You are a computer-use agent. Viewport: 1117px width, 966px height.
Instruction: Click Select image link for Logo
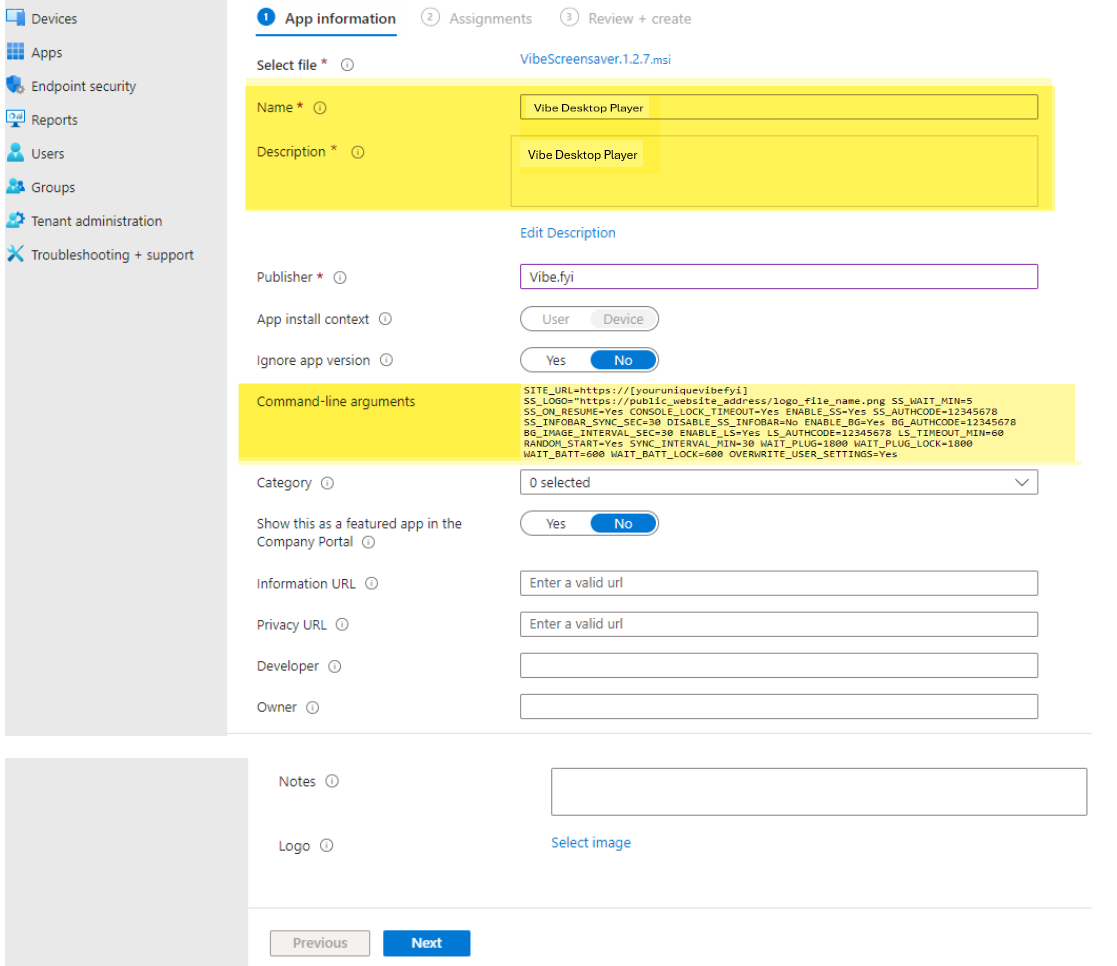coord(591,843)
